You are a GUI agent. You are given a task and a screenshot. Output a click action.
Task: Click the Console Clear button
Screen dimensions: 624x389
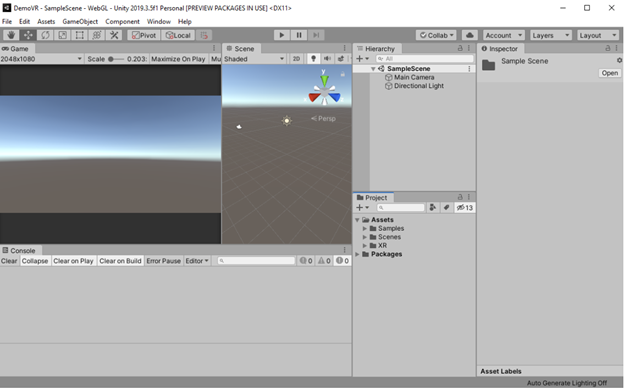(9, 261)
